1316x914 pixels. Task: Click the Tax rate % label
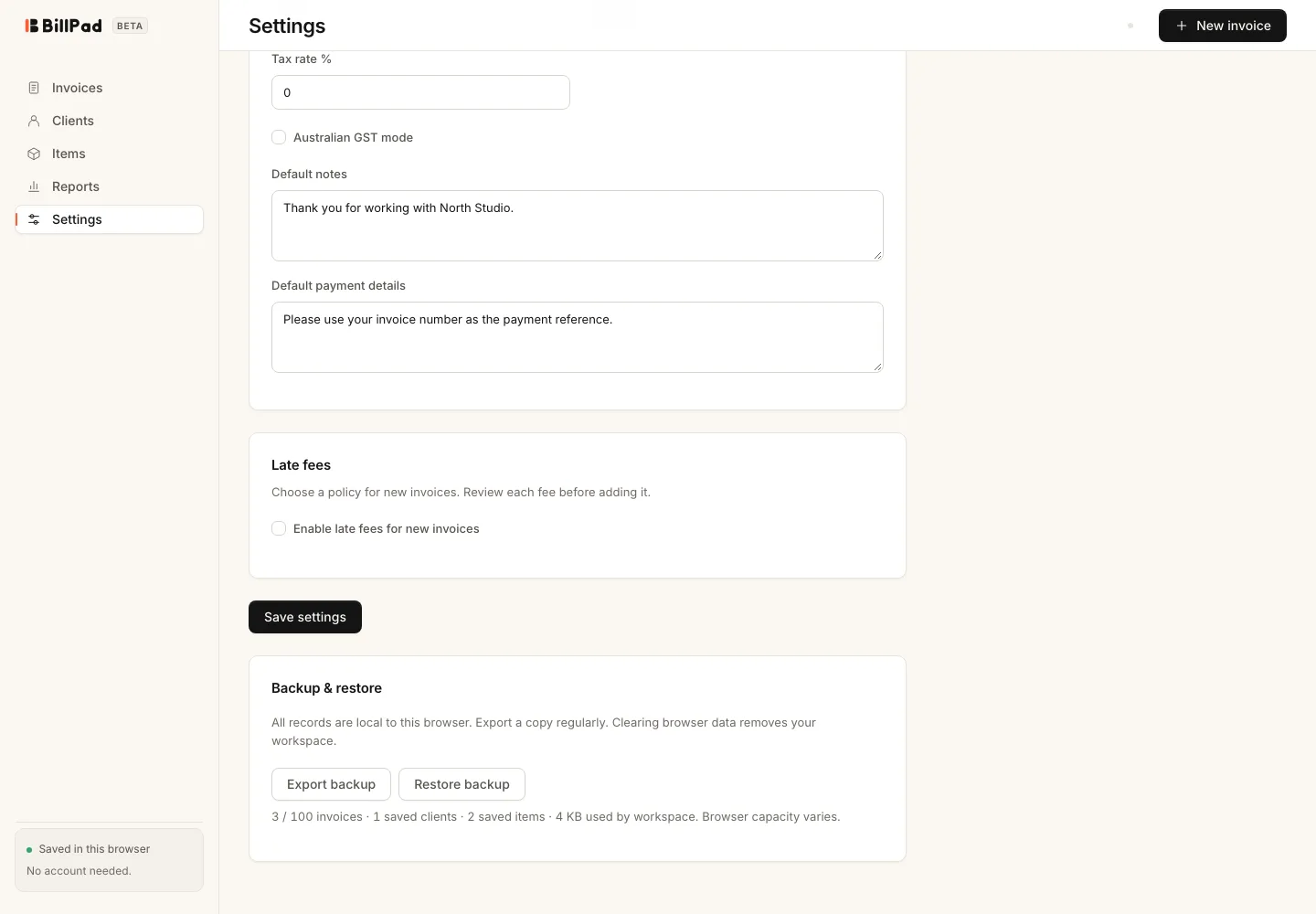coord(302,58)
